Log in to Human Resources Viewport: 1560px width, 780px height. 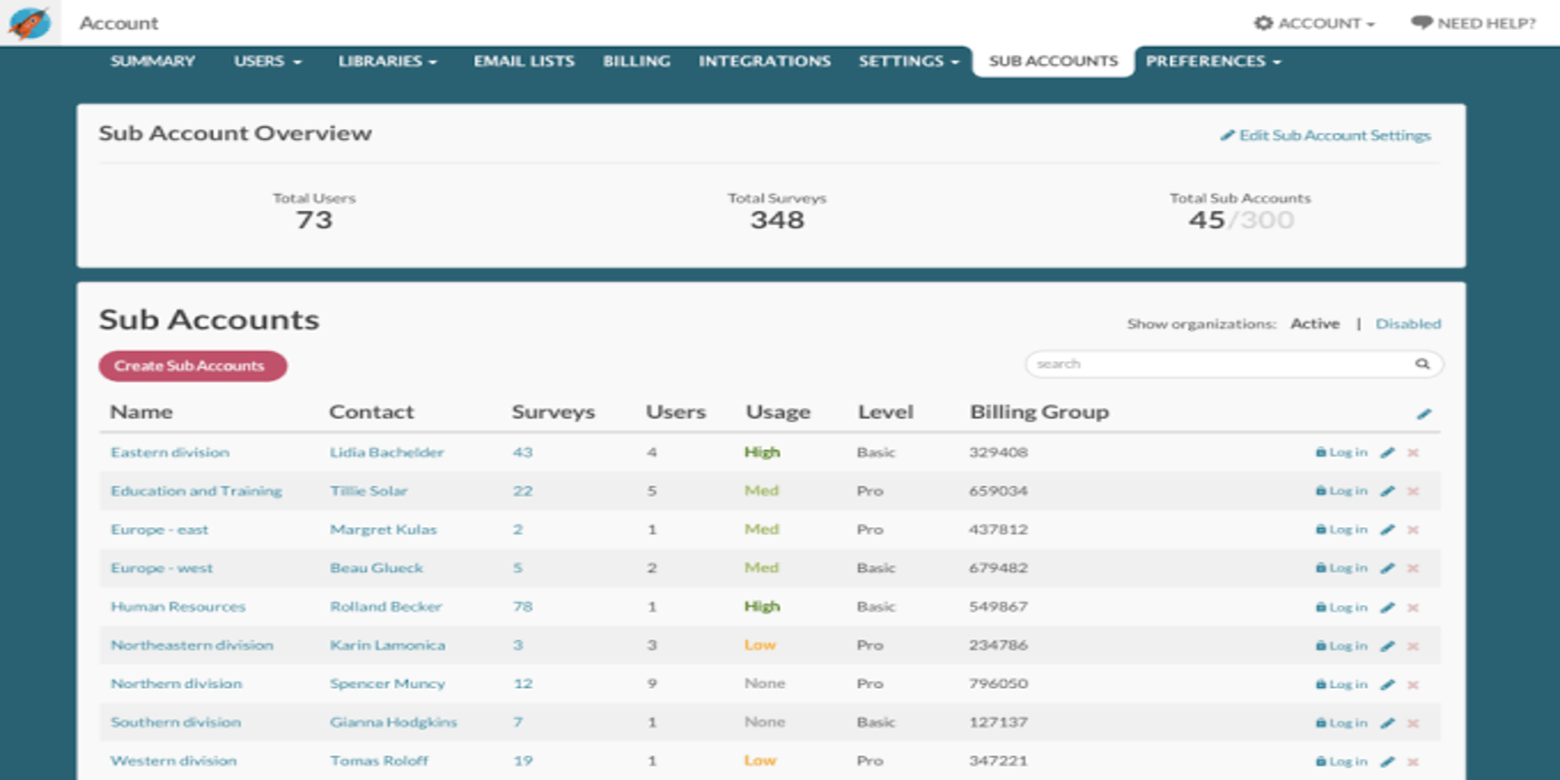[1341, 607]
